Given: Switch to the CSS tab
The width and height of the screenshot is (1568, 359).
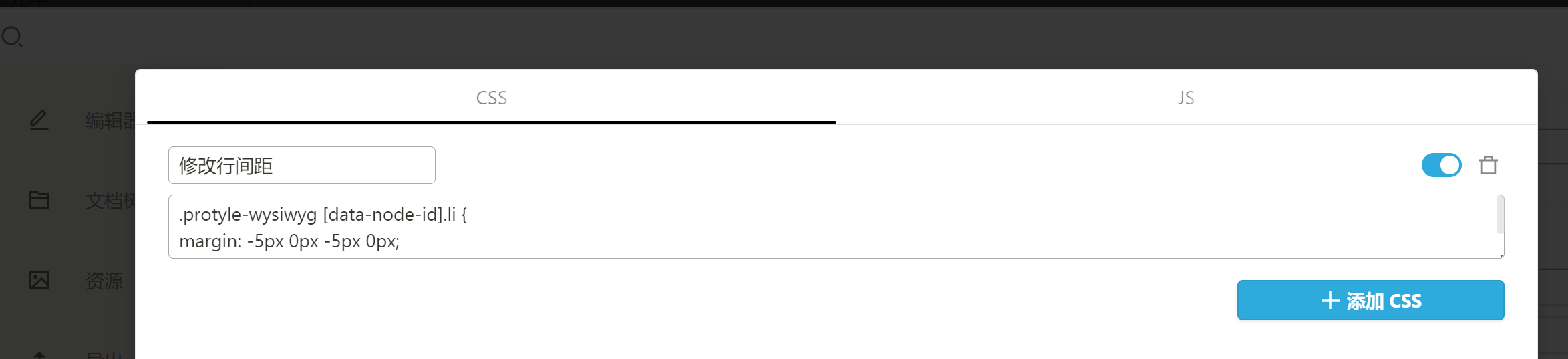Looking at the screenshot, I should pyautogui.click(x=491, y=98).
